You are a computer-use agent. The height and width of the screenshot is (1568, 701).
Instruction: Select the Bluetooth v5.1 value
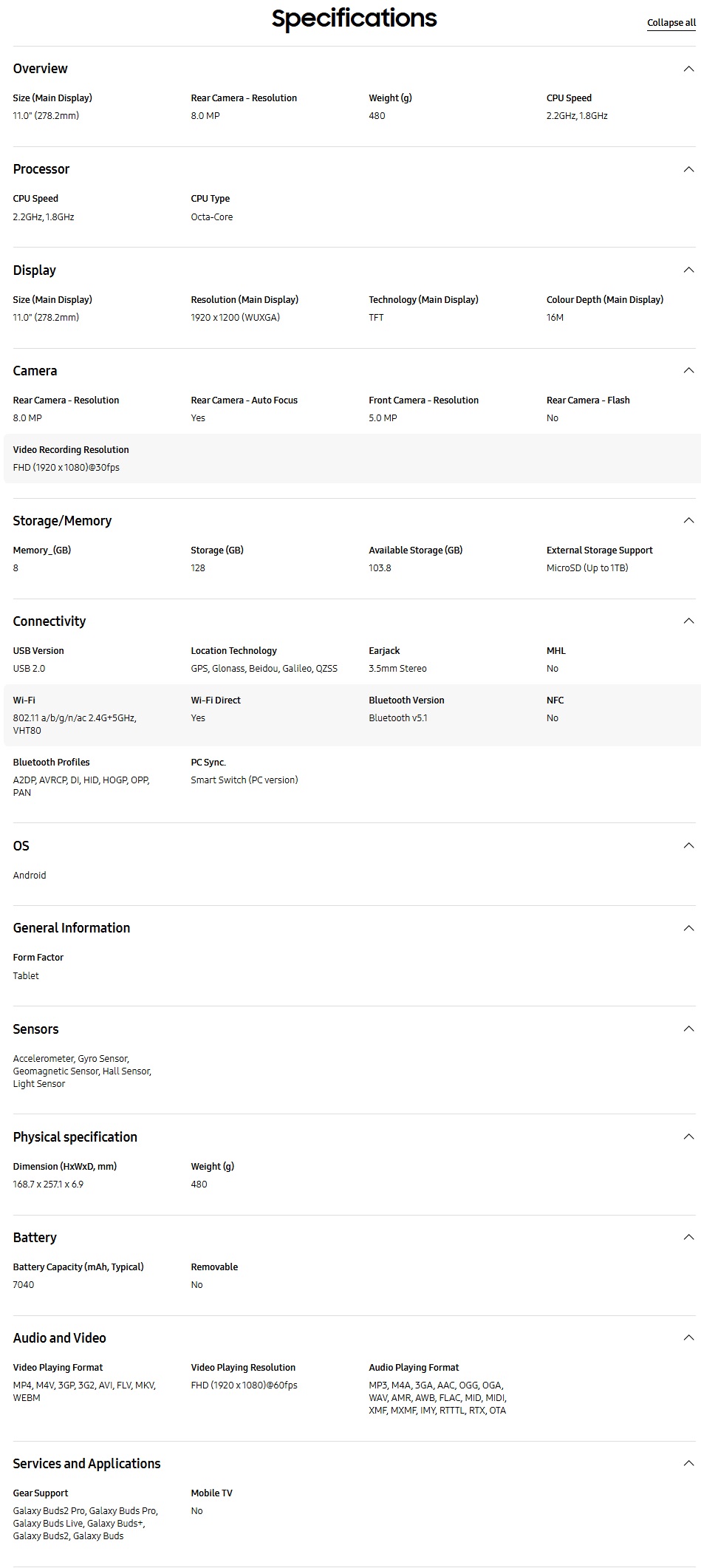pos(398,718)
